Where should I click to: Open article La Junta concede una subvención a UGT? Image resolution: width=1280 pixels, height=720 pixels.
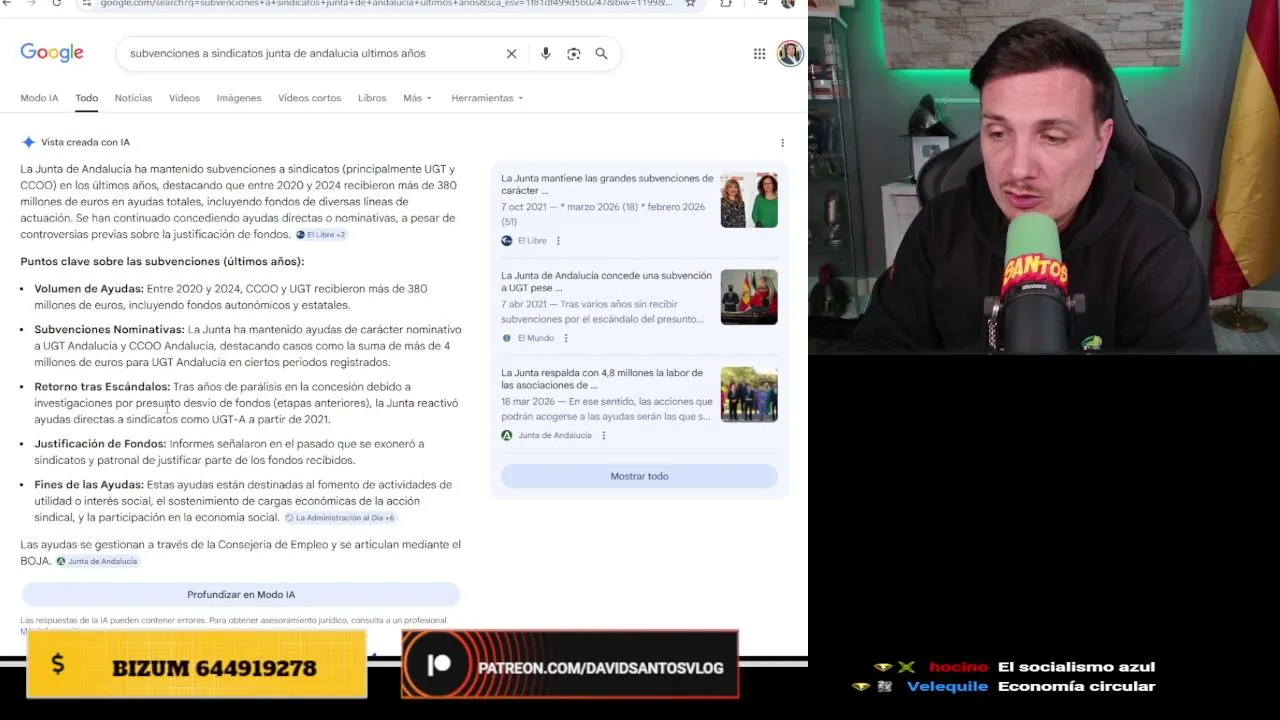pyautogui.click(x=607, y=281)
